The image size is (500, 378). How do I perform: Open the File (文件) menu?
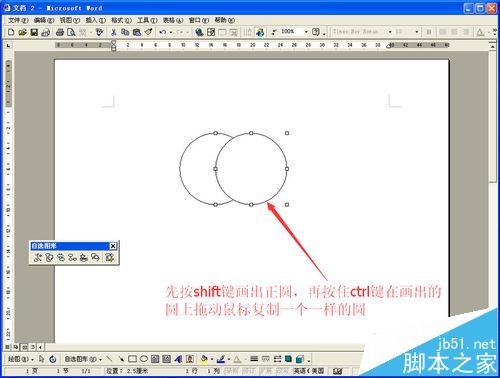(18, 20)
